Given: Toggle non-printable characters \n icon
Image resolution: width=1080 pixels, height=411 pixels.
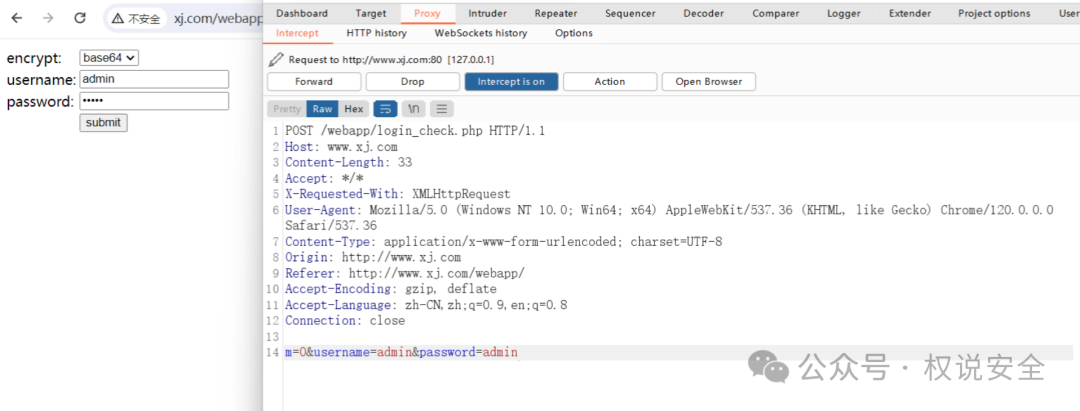Looking at the screenshot, I should [x=413, y=109].
